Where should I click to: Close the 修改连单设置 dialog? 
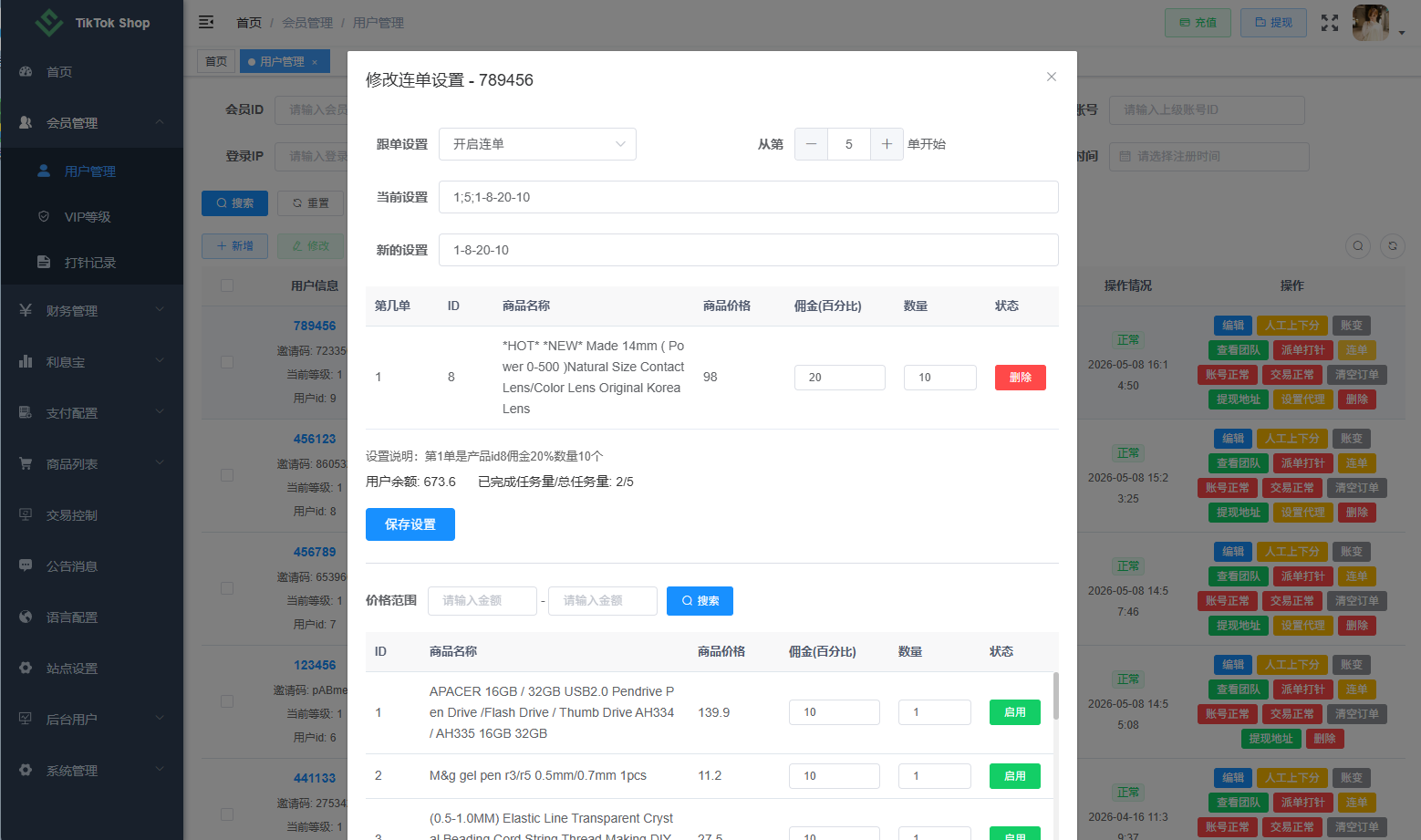click(1052, 77)
